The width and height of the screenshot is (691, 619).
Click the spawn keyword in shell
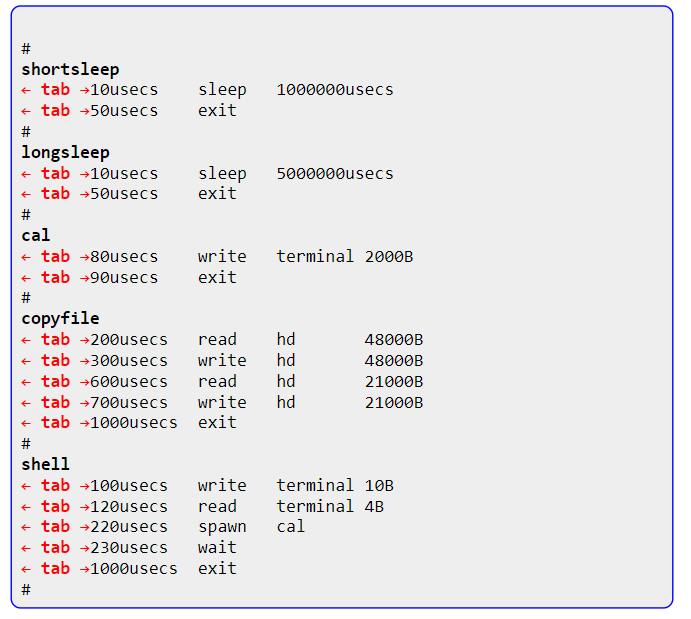coord(222,526)
